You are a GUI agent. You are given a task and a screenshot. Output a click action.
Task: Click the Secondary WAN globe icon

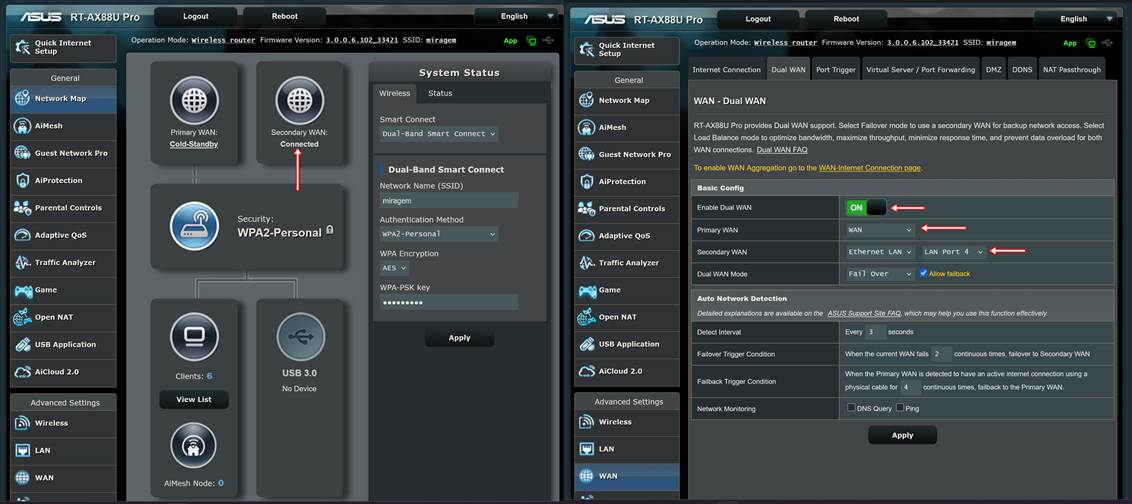(x=299, y=100)
